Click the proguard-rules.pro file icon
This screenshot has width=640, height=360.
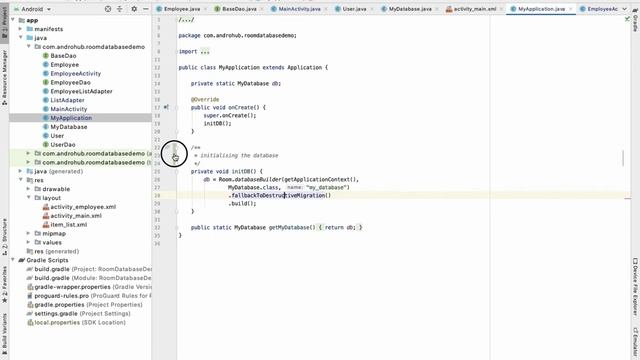[30, 296]
